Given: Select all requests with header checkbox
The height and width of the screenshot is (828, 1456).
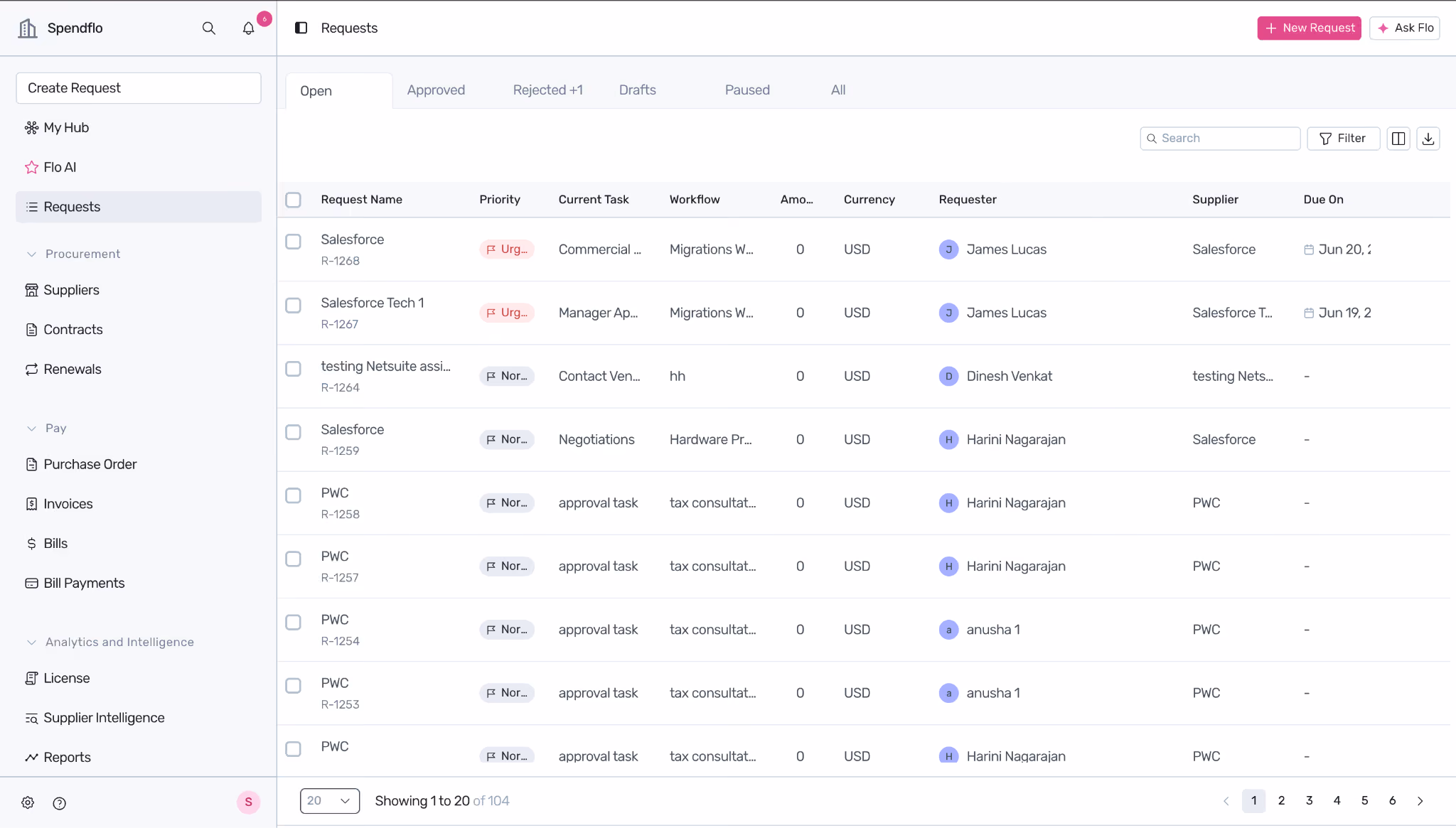Looking at the screenshot, I should [293, 200].
